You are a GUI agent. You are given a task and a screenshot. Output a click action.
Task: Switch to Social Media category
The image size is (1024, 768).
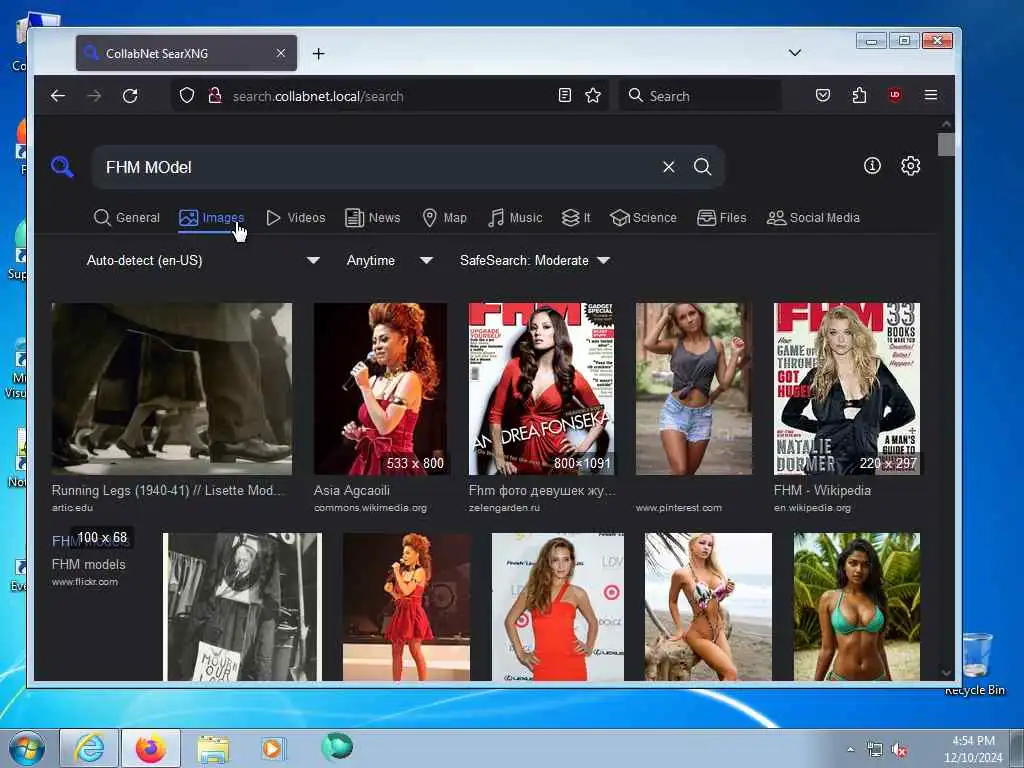pyautogui.click(x=813, y=217)
